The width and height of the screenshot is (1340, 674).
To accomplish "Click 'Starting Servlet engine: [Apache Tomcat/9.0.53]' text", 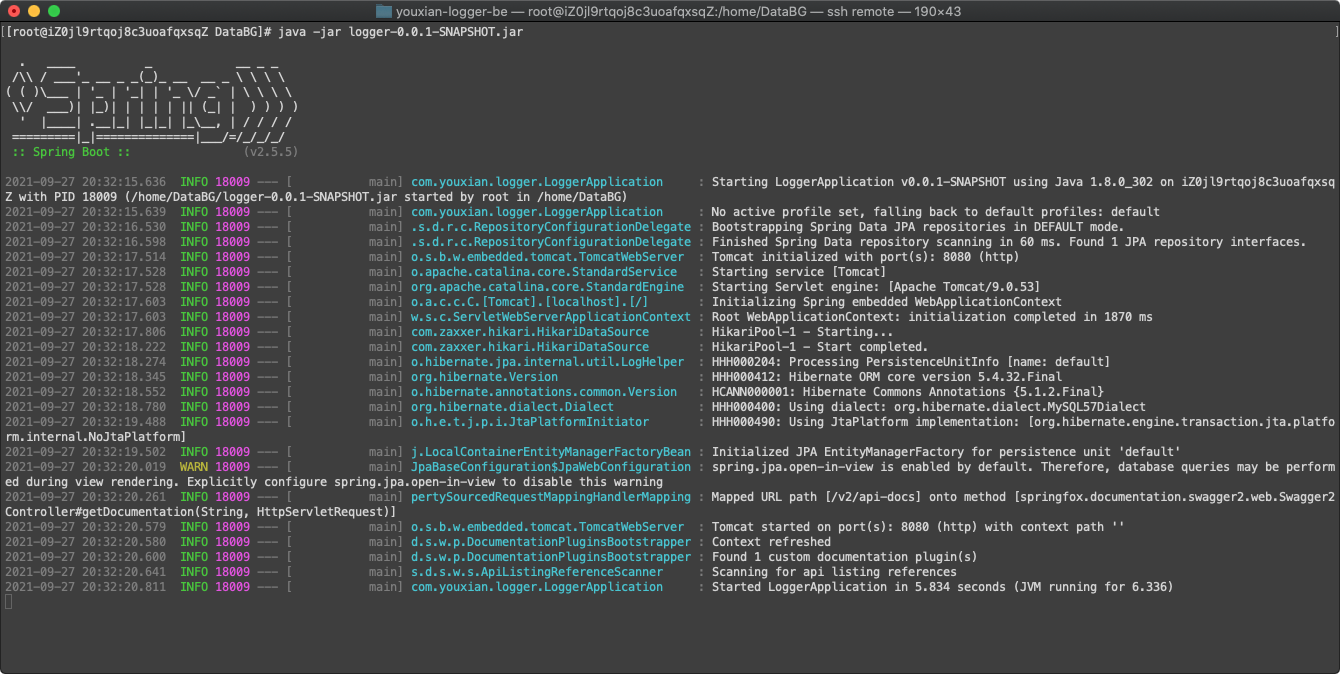I will 875,287.
